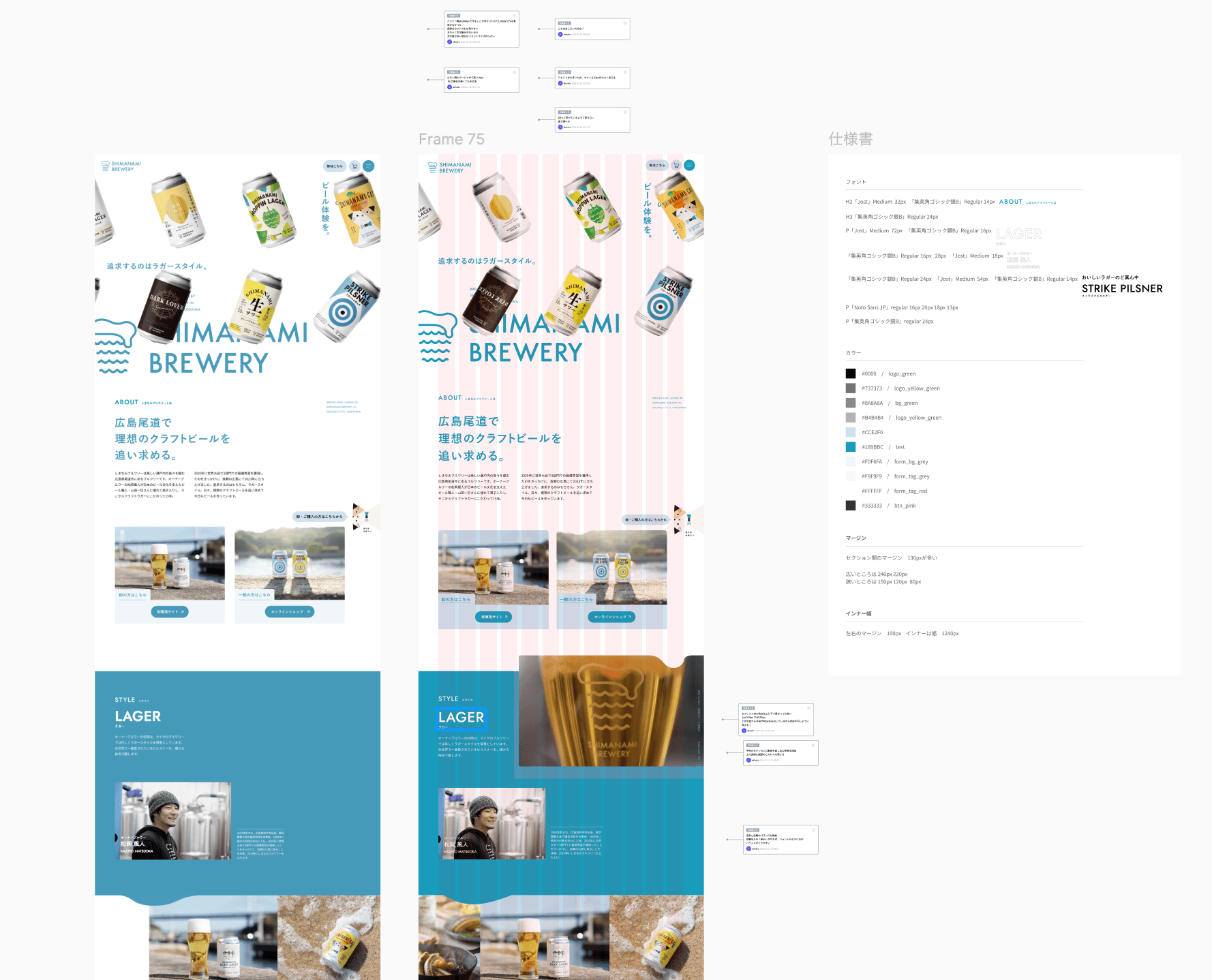Viewport: 1212px width, 980px height.
Task: Click the highlighted LAGER heading in Frame 75
Action: pos(461,718)
